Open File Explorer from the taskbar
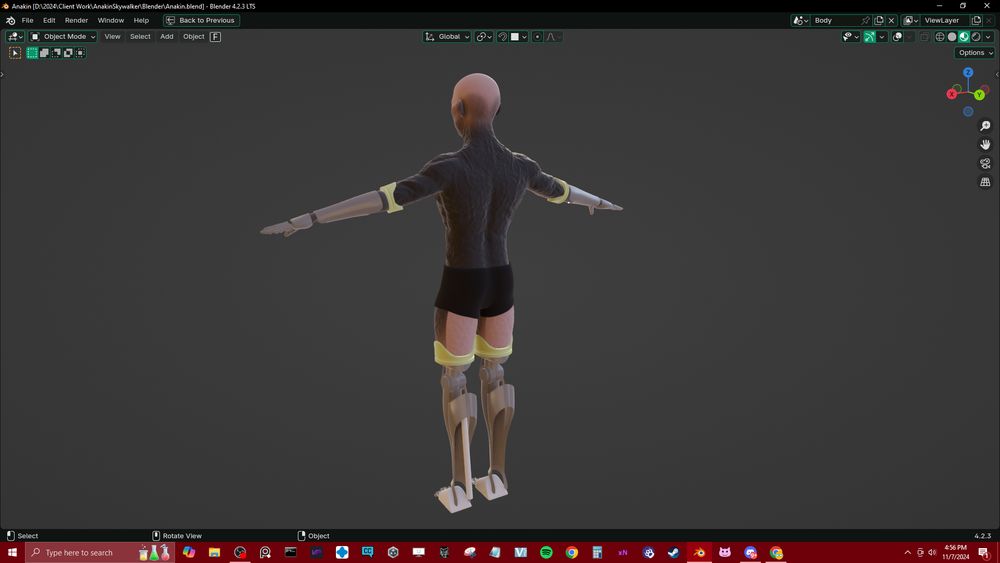Image resolution: width=1000 pixels, height=563 pixels. 214,553
